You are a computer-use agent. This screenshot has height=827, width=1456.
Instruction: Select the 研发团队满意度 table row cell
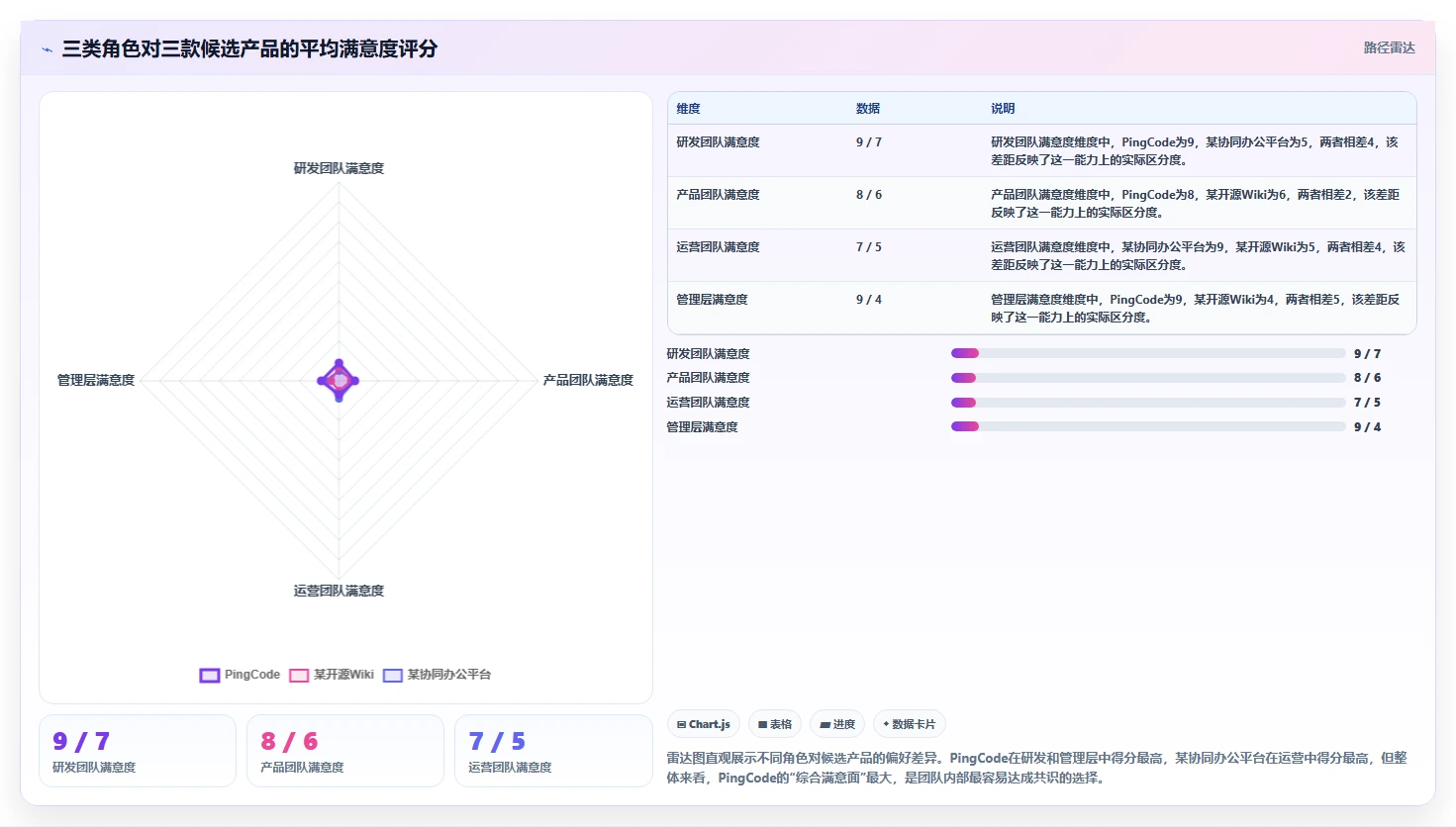(x=718, y=142)
